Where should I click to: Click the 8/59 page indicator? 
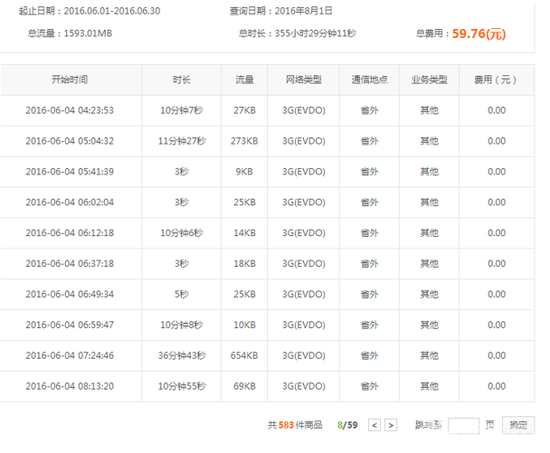pyautogui.click(x=347, y=425)
